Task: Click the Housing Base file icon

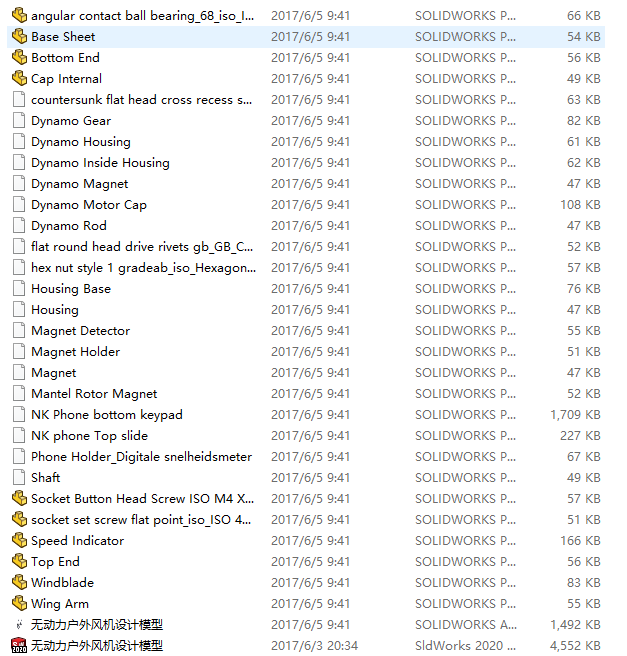Action: point(19,288)
